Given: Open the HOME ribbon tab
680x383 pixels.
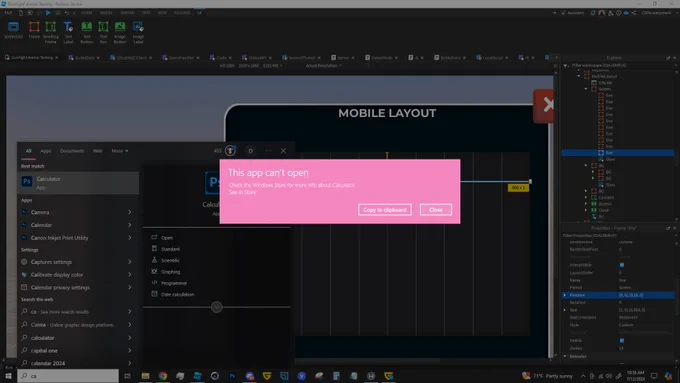Looking at the screenshot, I should tap(87, 13).
